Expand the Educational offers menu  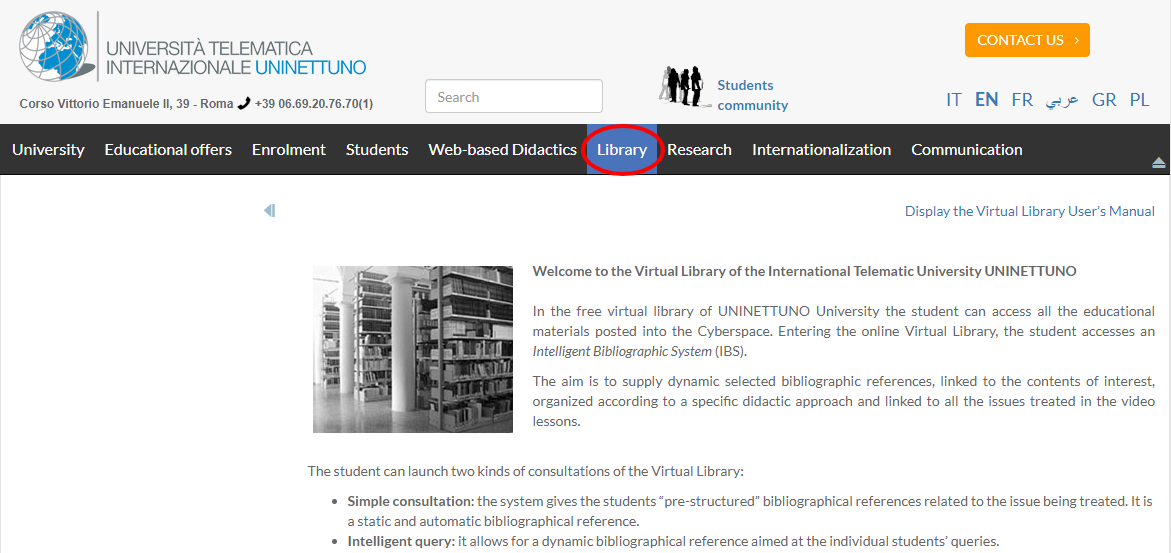[x=168, y=150]
